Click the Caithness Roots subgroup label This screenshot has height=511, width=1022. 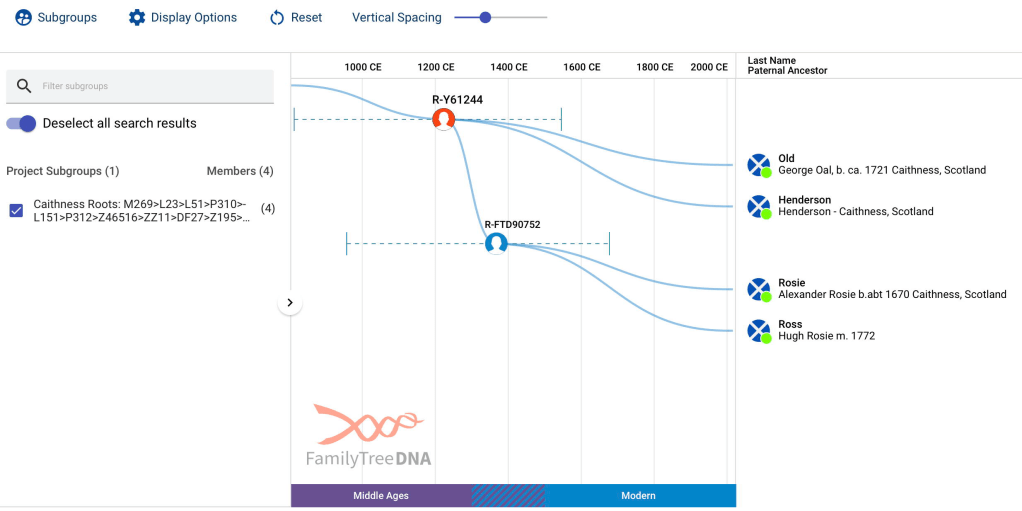pyautogui.click(x=140, y=210)
